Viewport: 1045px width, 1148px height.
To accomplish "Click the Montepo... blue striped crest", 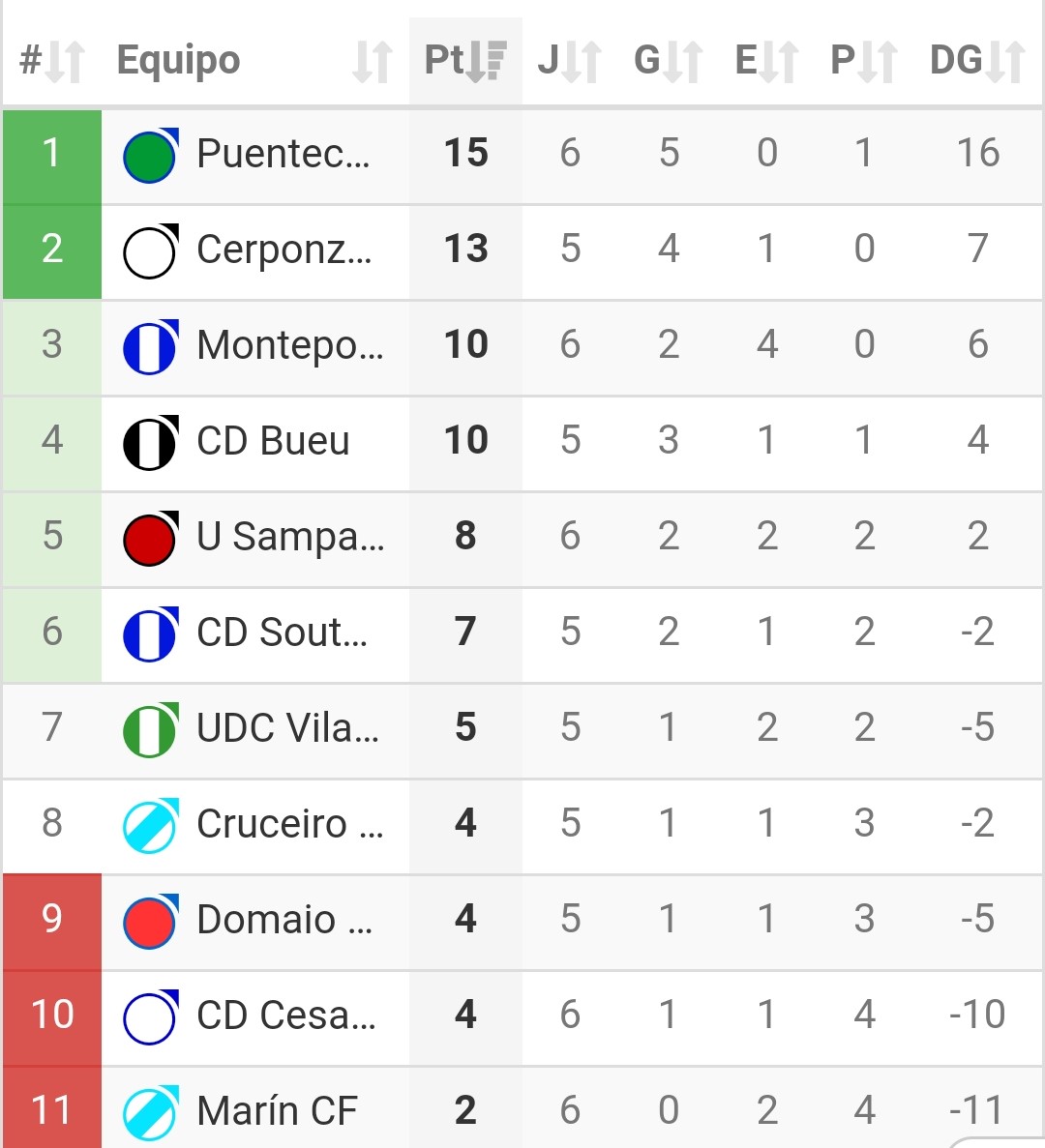I will (150, 347).
